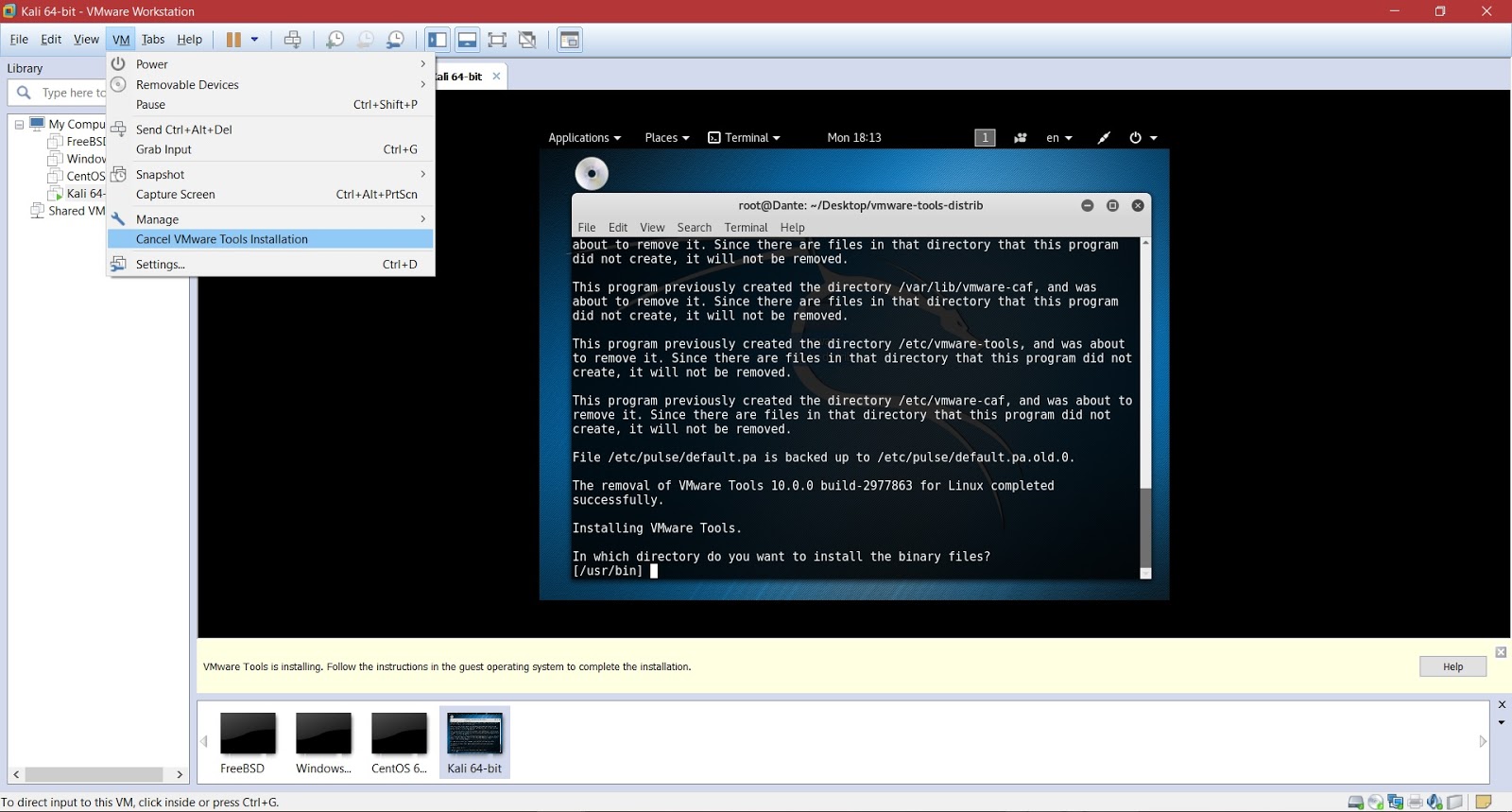
Task: Dismiss the VMware Tools installing notification bar
Action: 1501,652
